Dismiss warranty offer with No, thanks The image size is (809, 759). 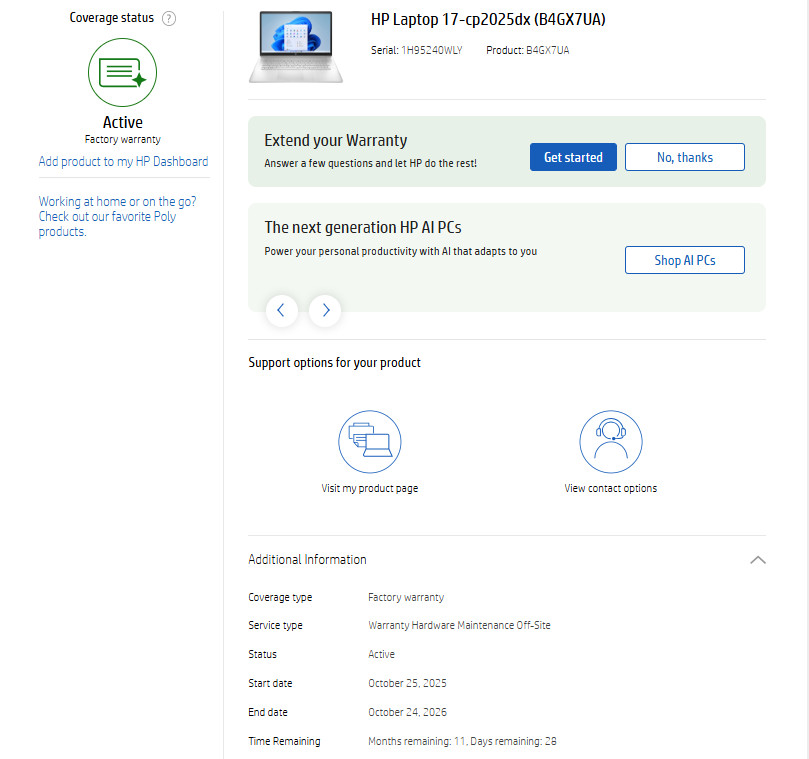685,157
